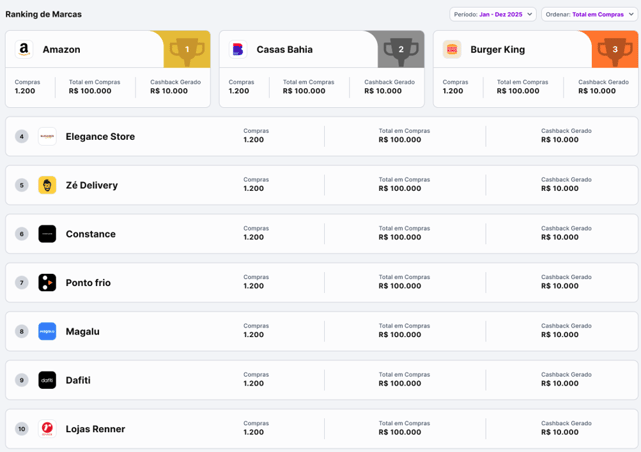Open the Ordenar Total em Compras dropdown

coord(589,14)
